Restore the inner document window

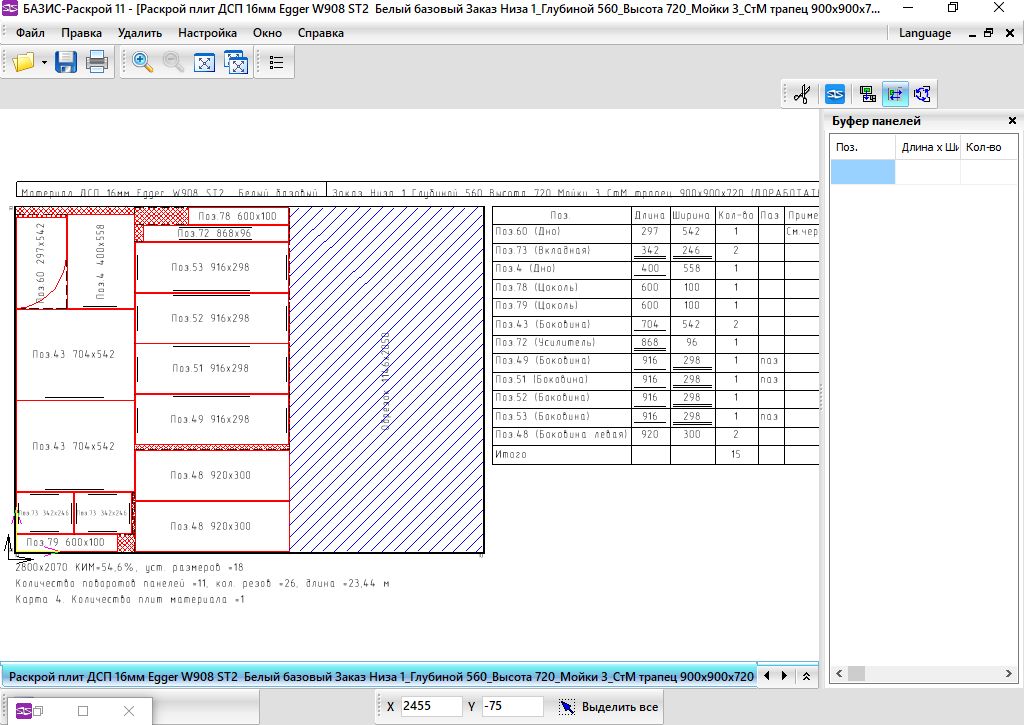click(989, 33)
